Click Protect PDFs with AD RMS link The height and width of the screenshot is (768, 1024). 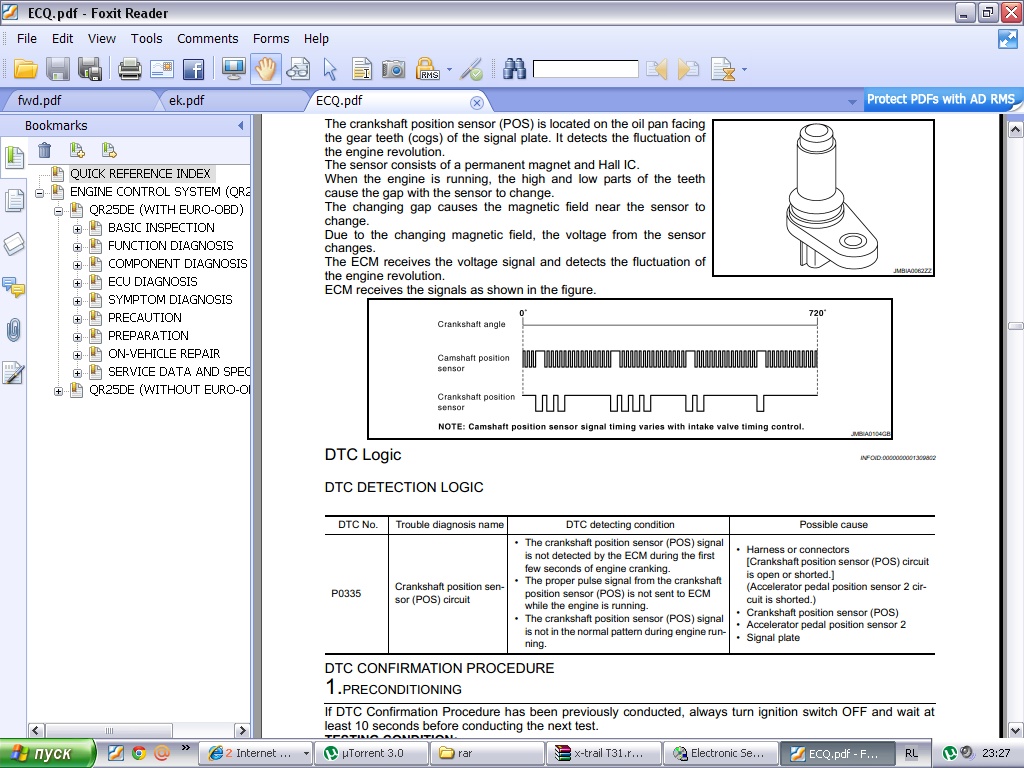(x=940, y=99)
